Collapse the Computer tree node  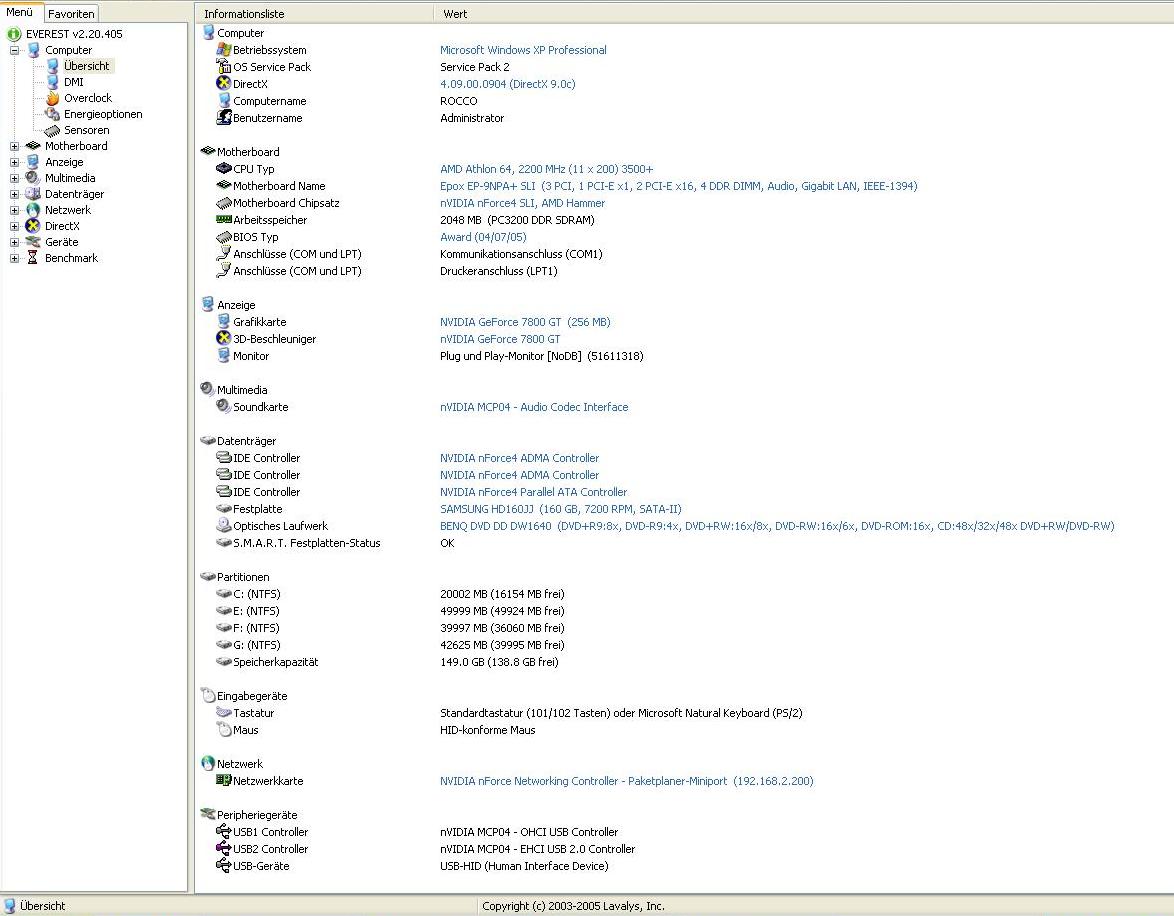click(14, 50)
